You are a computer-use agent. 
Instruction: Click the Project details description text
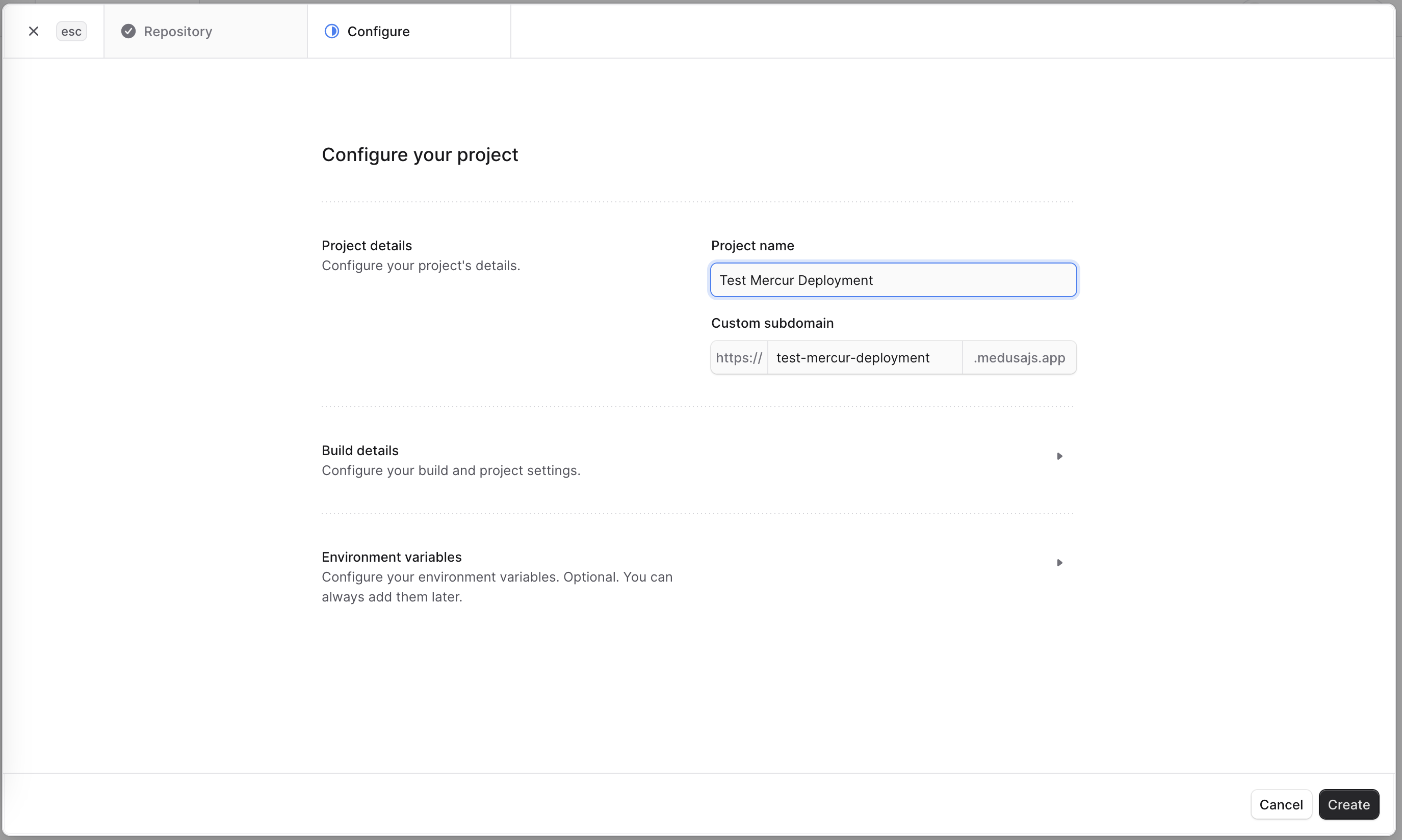pyautogui.click(x=421, y=265)
